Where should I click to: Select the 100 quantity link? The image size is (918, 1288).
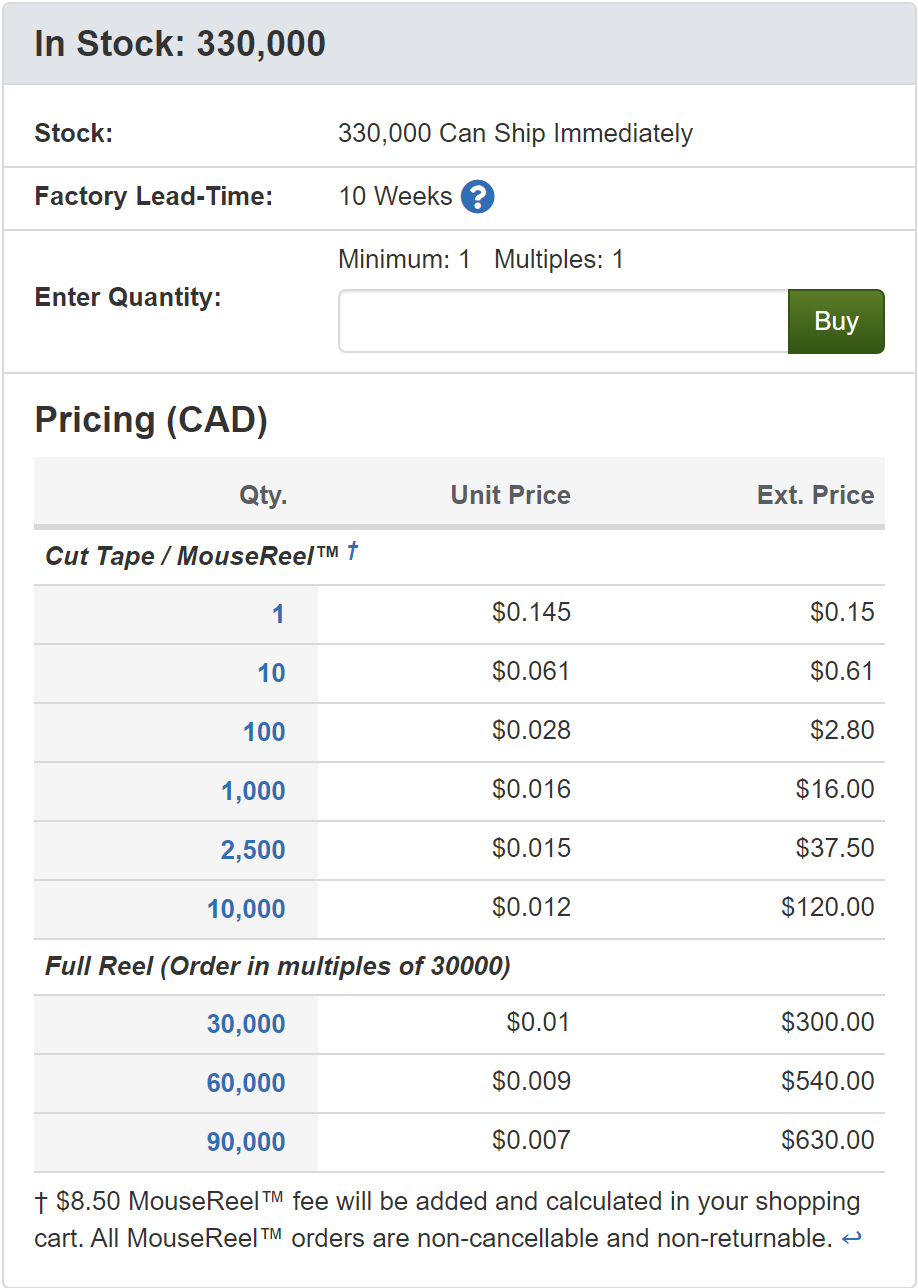(x=264, y=732)
